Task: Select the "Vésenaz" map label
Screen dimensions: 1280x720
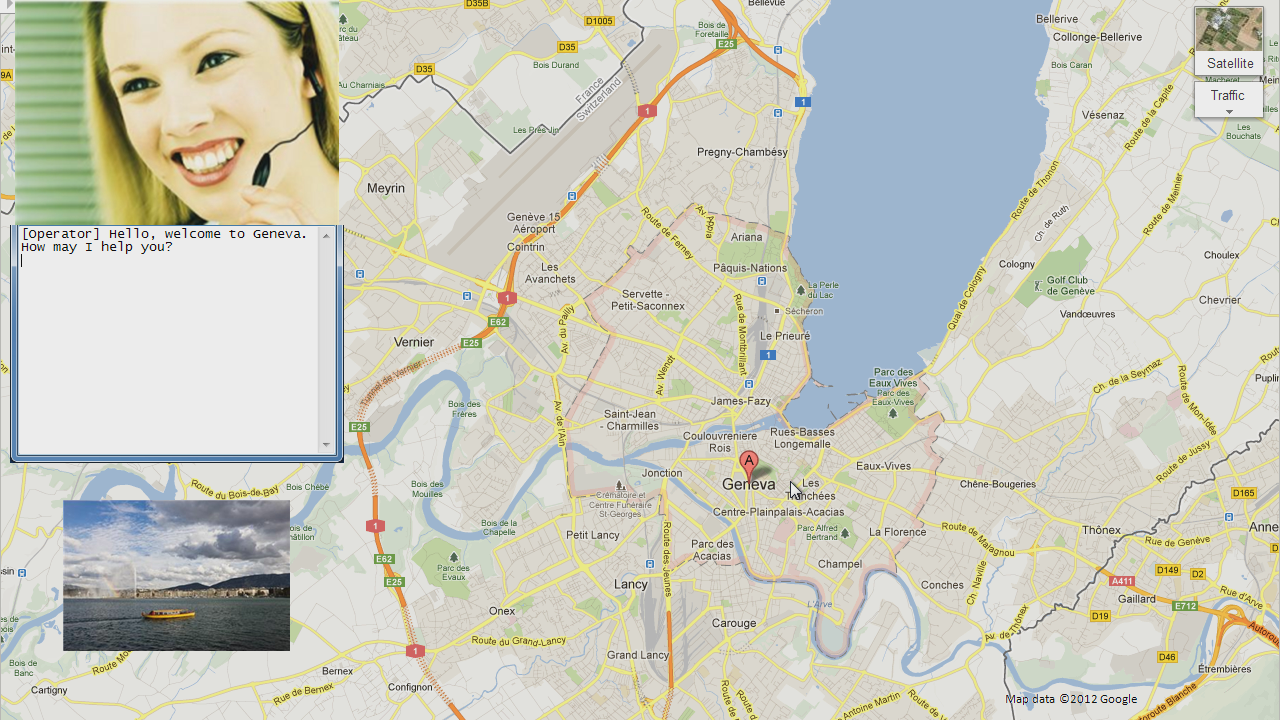Action: pos(1103,115)
